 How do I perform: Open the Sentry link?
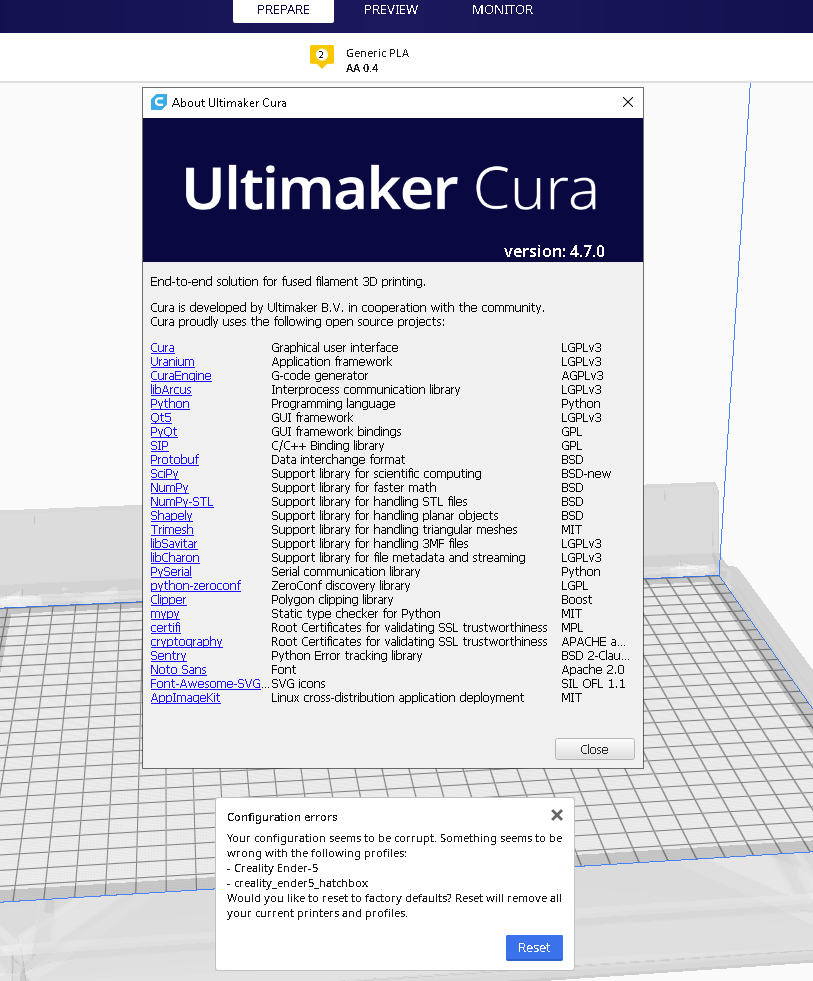(168, 656)
